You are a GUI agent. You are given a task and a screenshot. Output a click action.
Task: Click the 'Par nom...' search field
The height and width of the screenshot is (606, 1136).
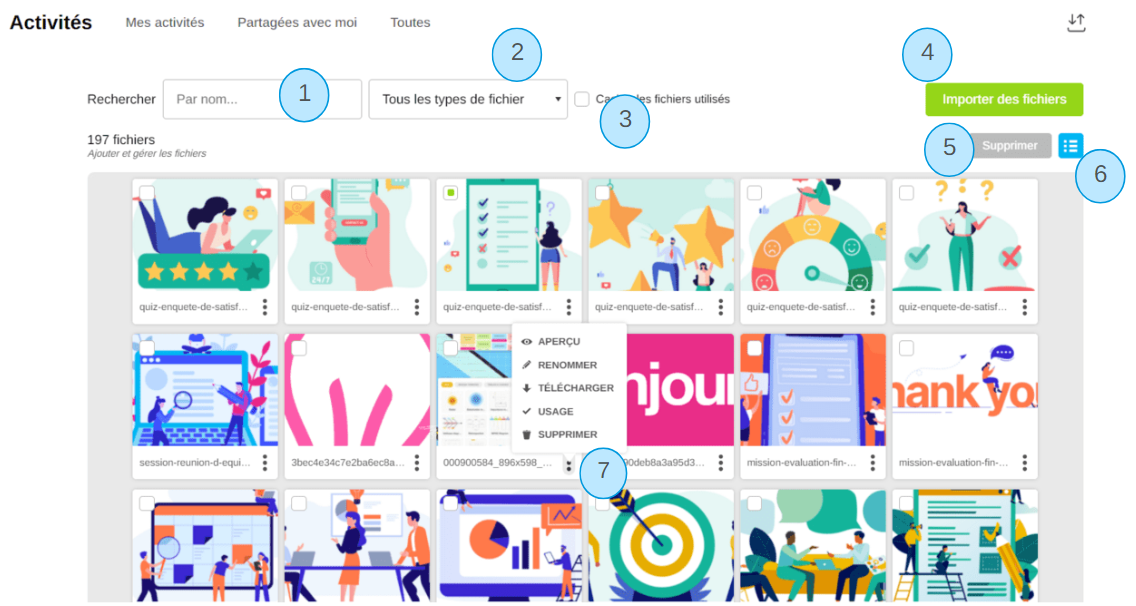pos(262,99)
